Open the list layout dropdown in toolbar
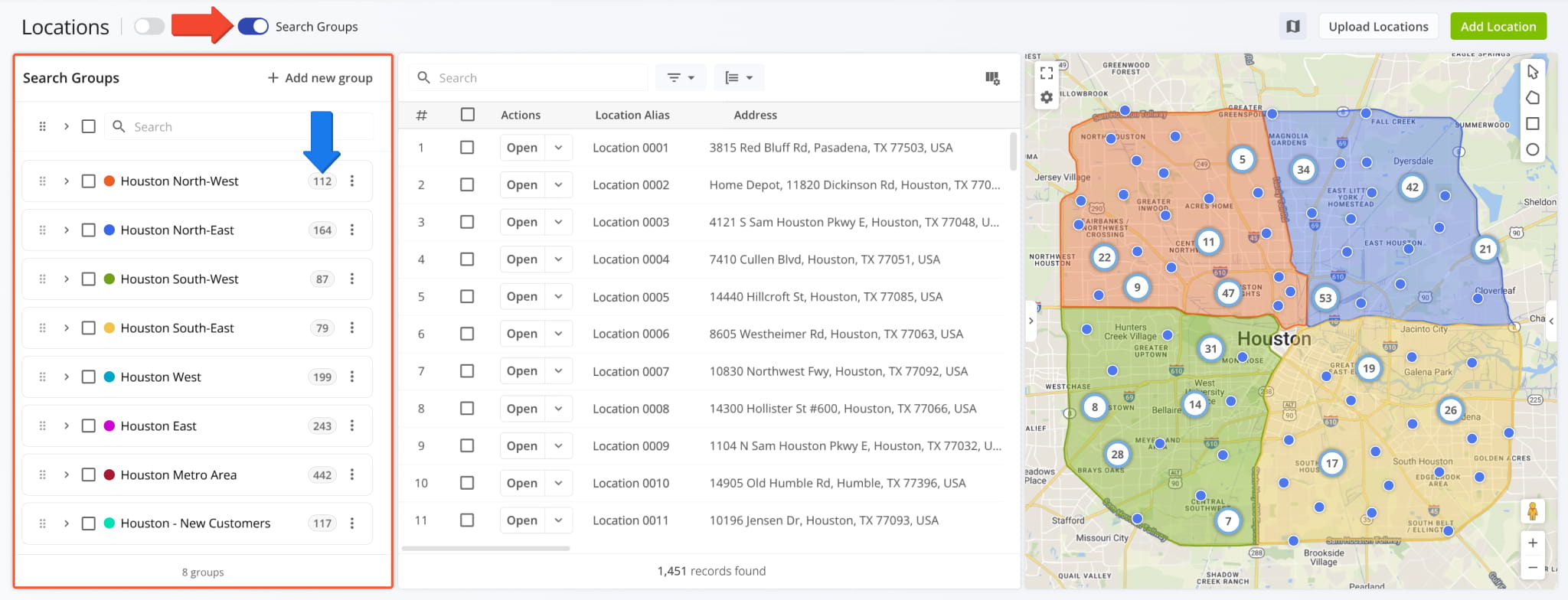Image resolution: width=1568 pixels, height=600 pixels. (x=739, y=78)
